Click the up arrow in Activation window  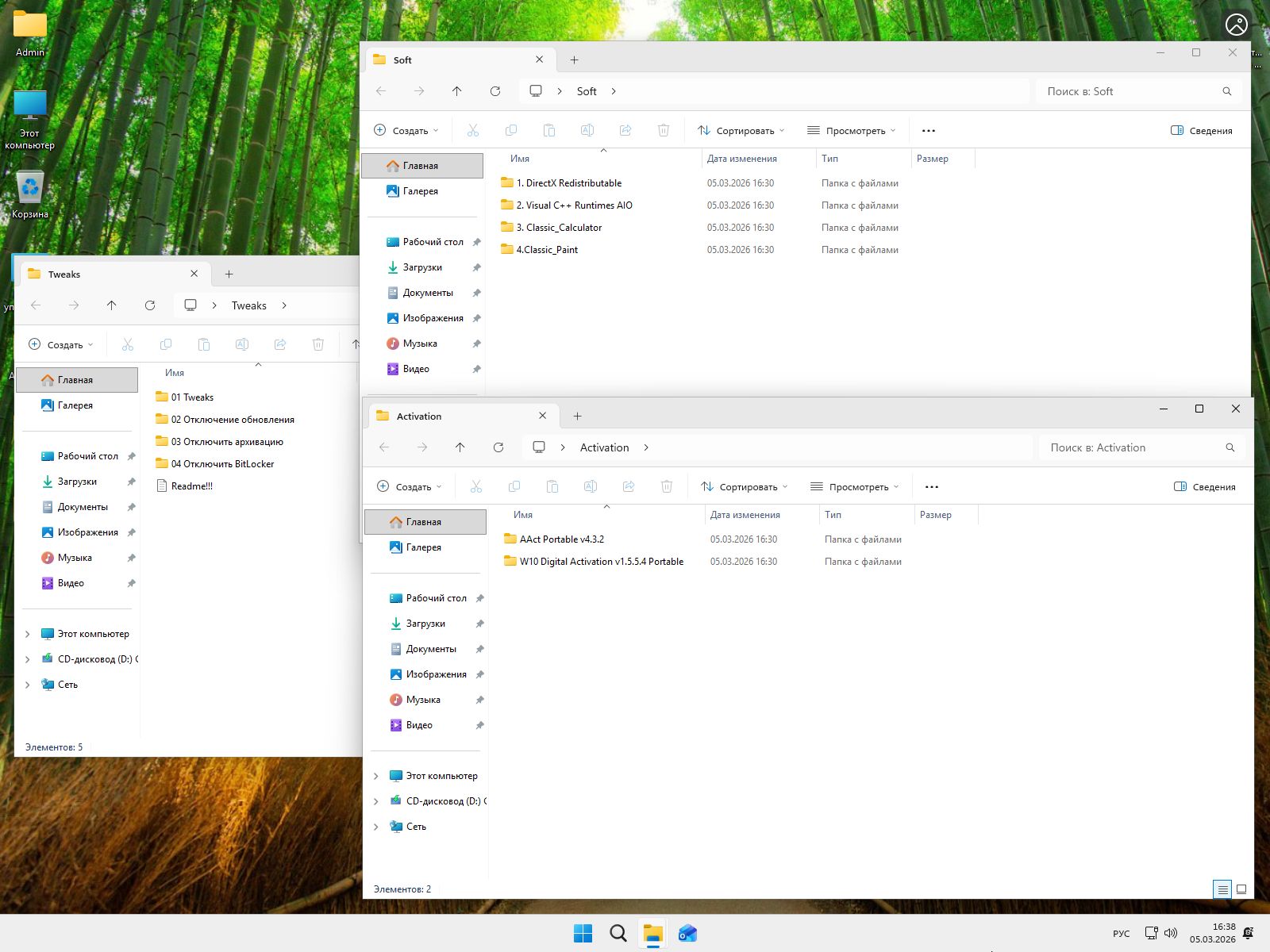click(460, 447)
